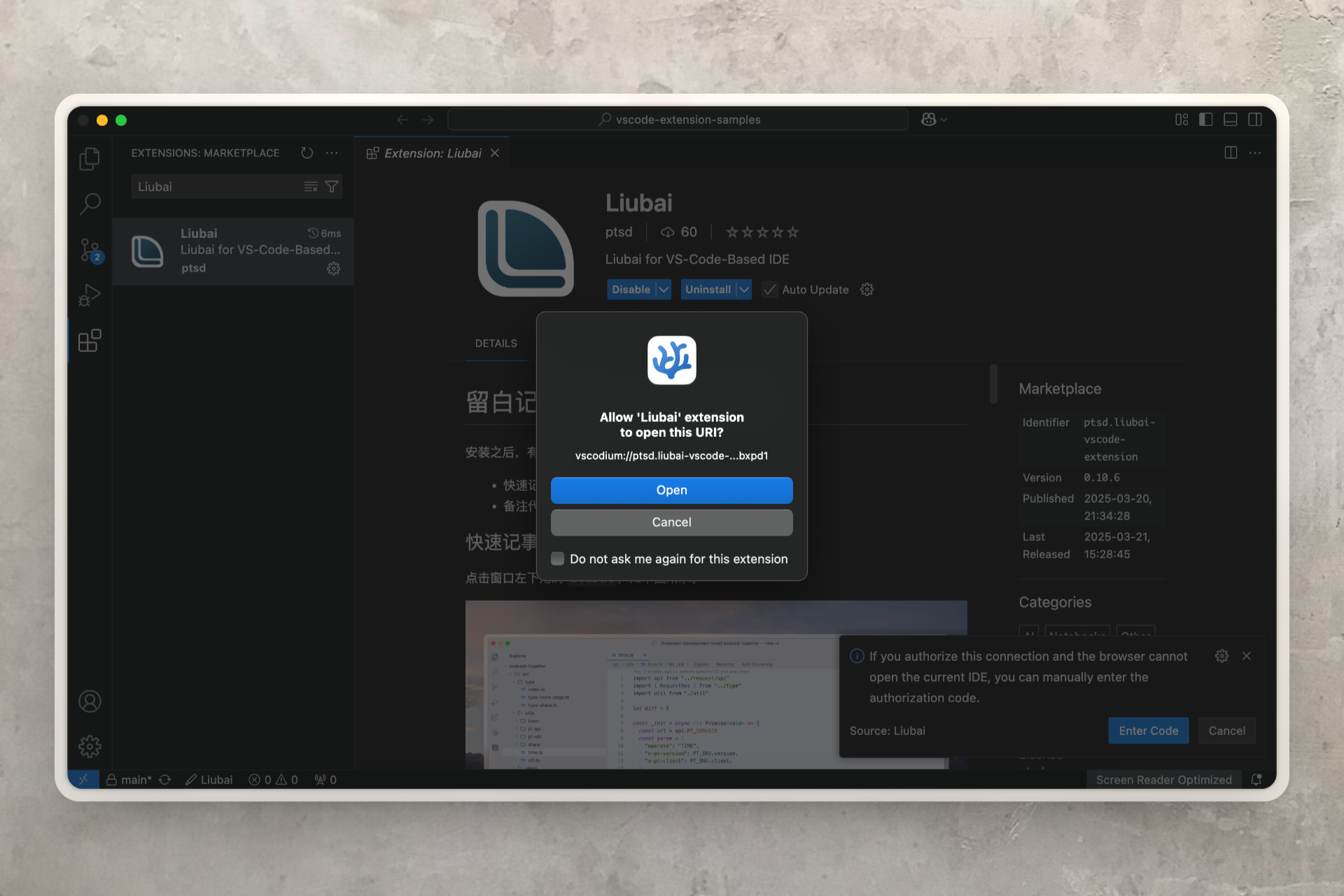Toggle the primary side bar layout button
This screenshot has width=1344, height=896.
pyautogui.click(x=1205, y=120)
